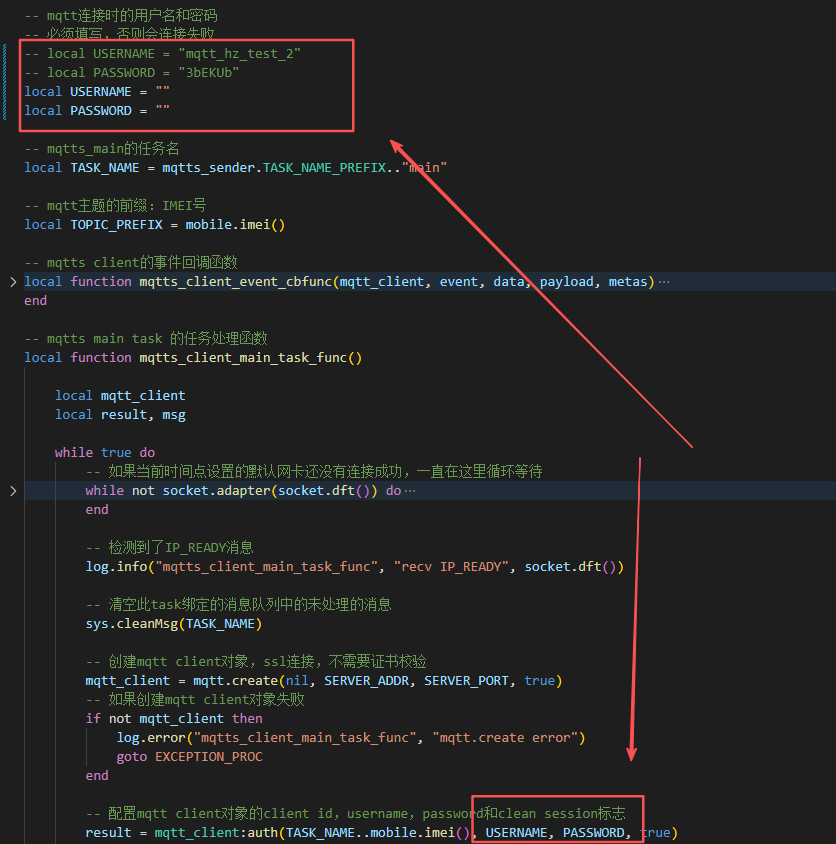
Task: Click SERVER_ADDR in the mqtt.create call
Action: pos(363,681)
